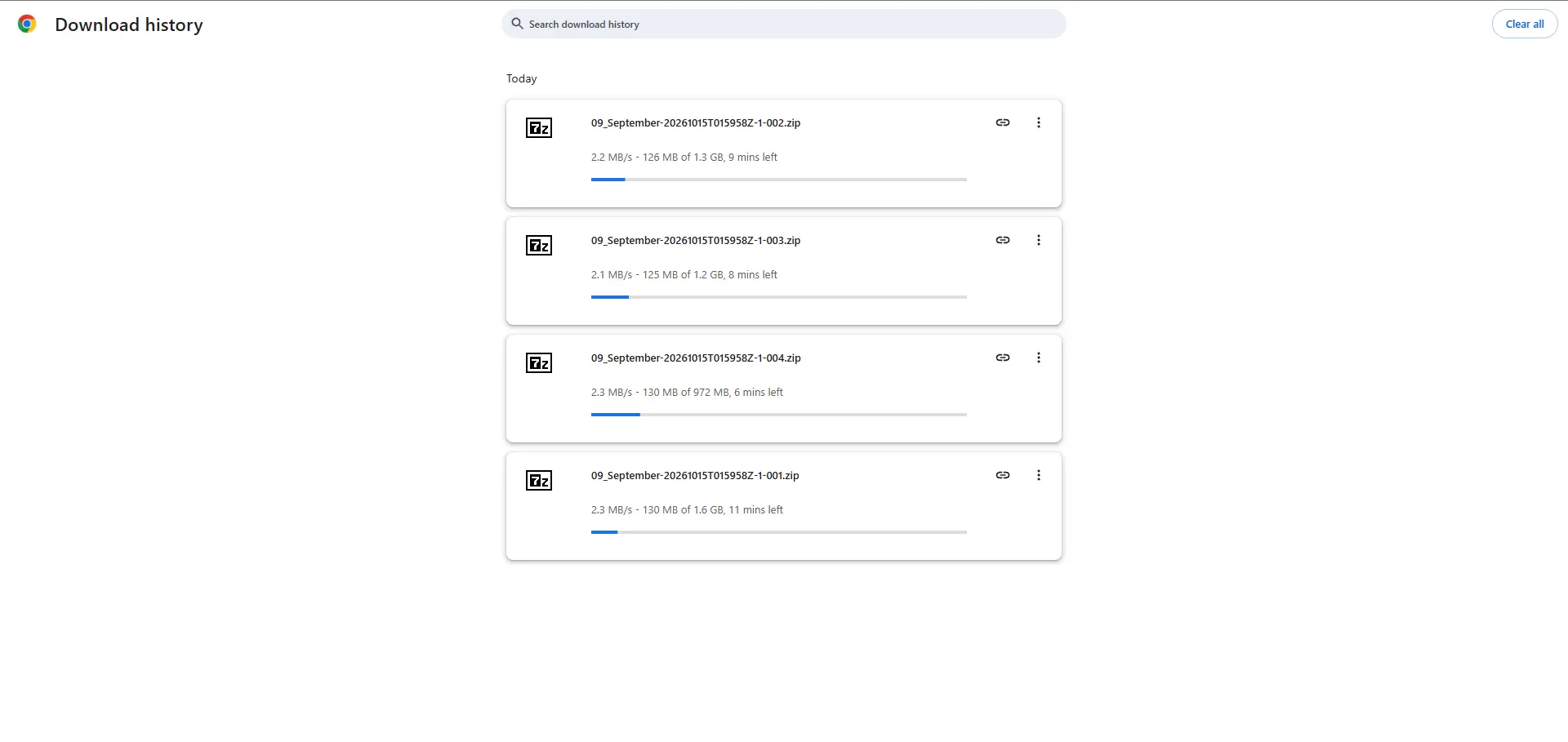
Task: Click the 'Download history' page title
Action: pos(129,25)
